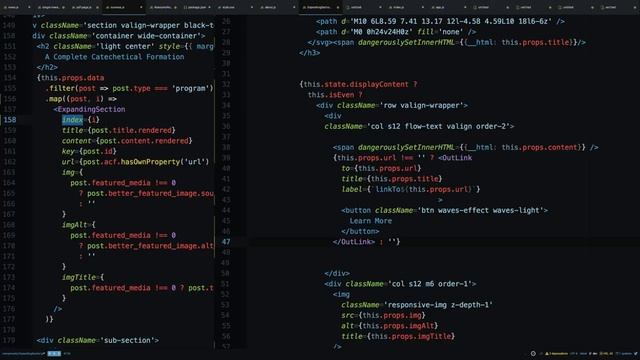Click the '{this.state.displayContent ?' line
Image resolution: width=640 pixels, height=360 pixels.
coord(358,84)
